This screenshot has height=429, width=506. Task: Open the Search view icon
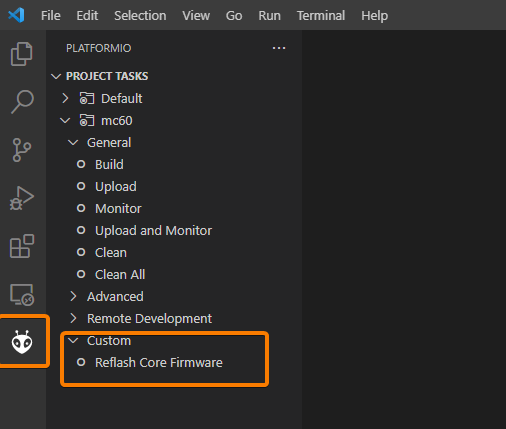click(x=22, y=102)
